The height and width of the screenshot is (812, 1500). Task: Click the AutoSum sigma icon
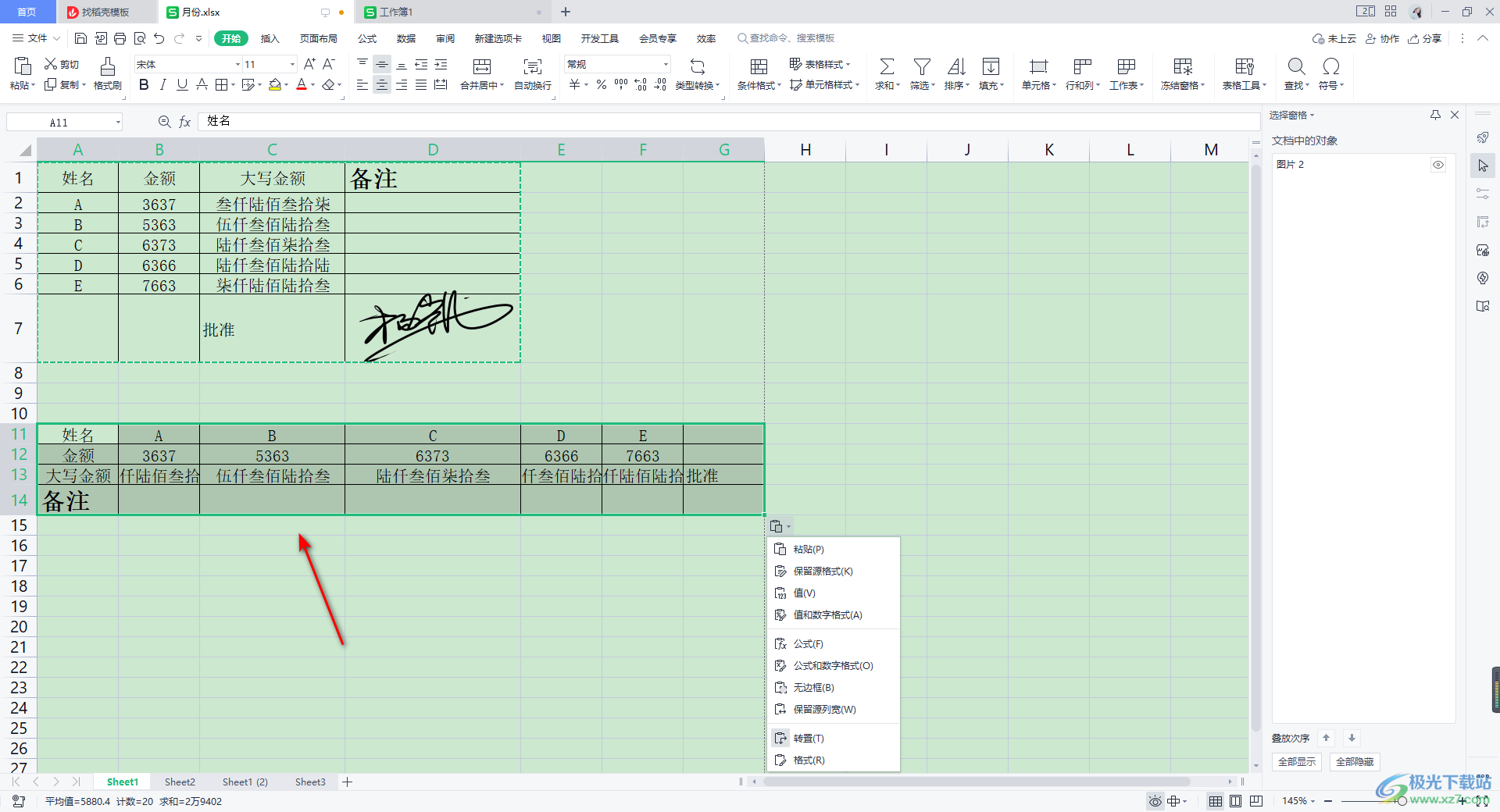[887, 66]
